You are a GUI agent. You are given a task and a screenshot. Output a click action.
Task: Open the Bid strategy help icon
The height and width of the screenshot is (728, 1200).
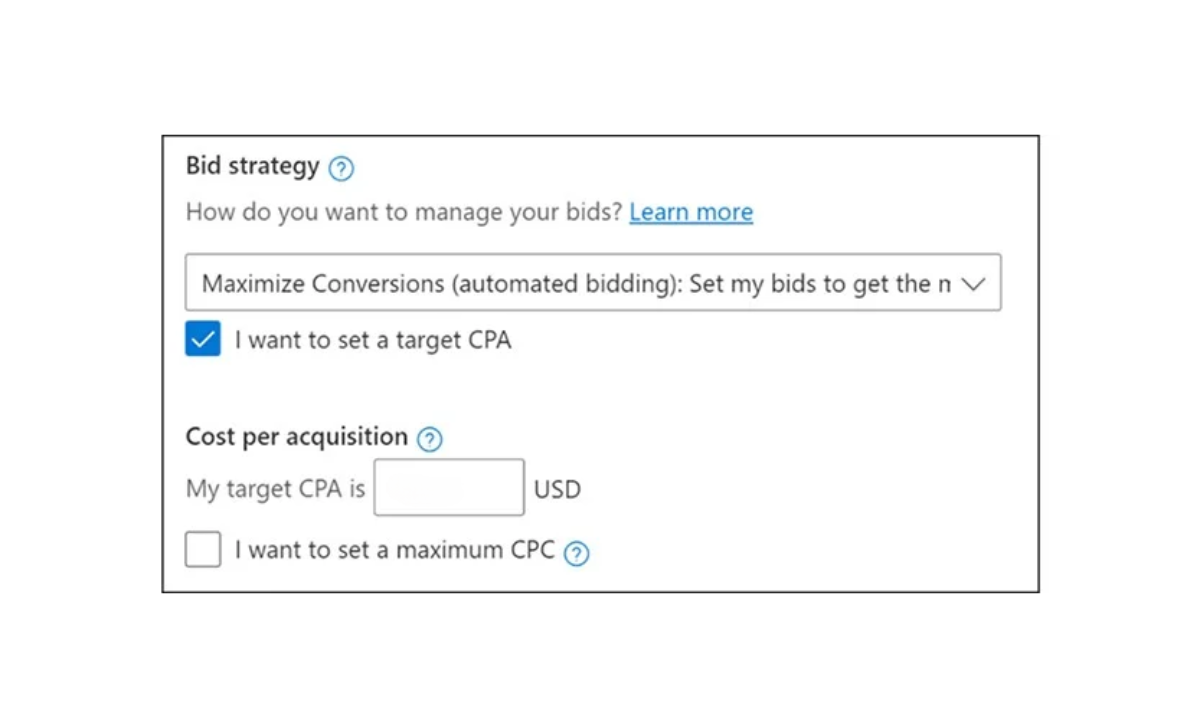pyautogui.click(x=341, y=169)
